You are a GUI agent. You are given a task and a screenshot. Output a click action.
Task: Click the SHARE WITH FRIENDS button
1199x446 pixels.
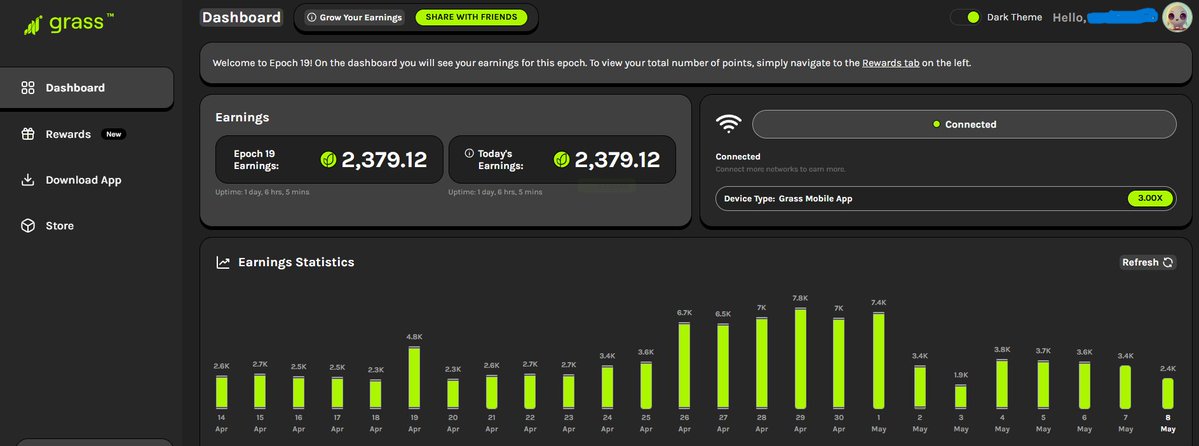point(471,17)
